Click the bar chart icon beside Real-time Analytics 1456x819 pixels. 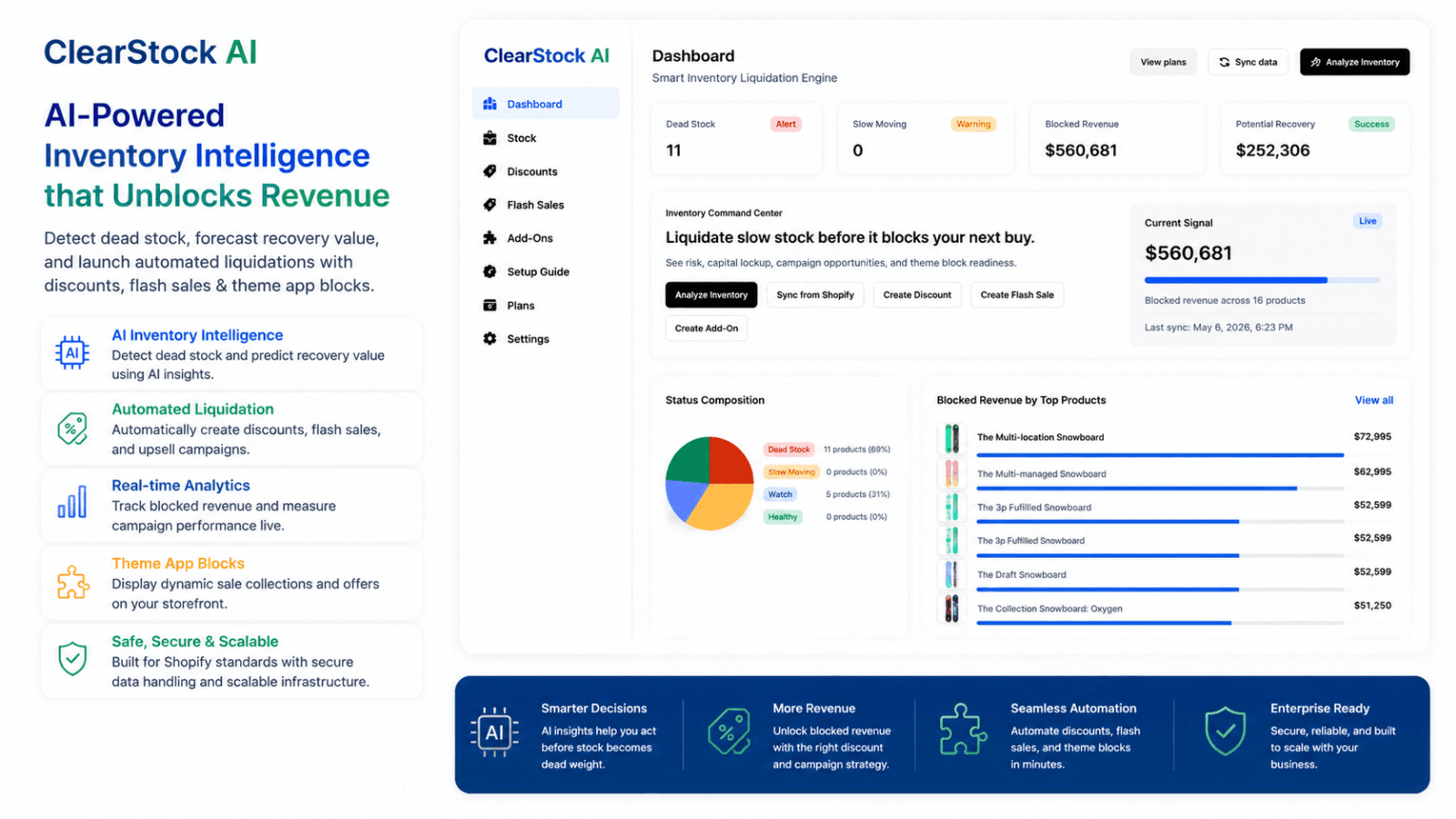pyautogui.click(x=72, y=501)
